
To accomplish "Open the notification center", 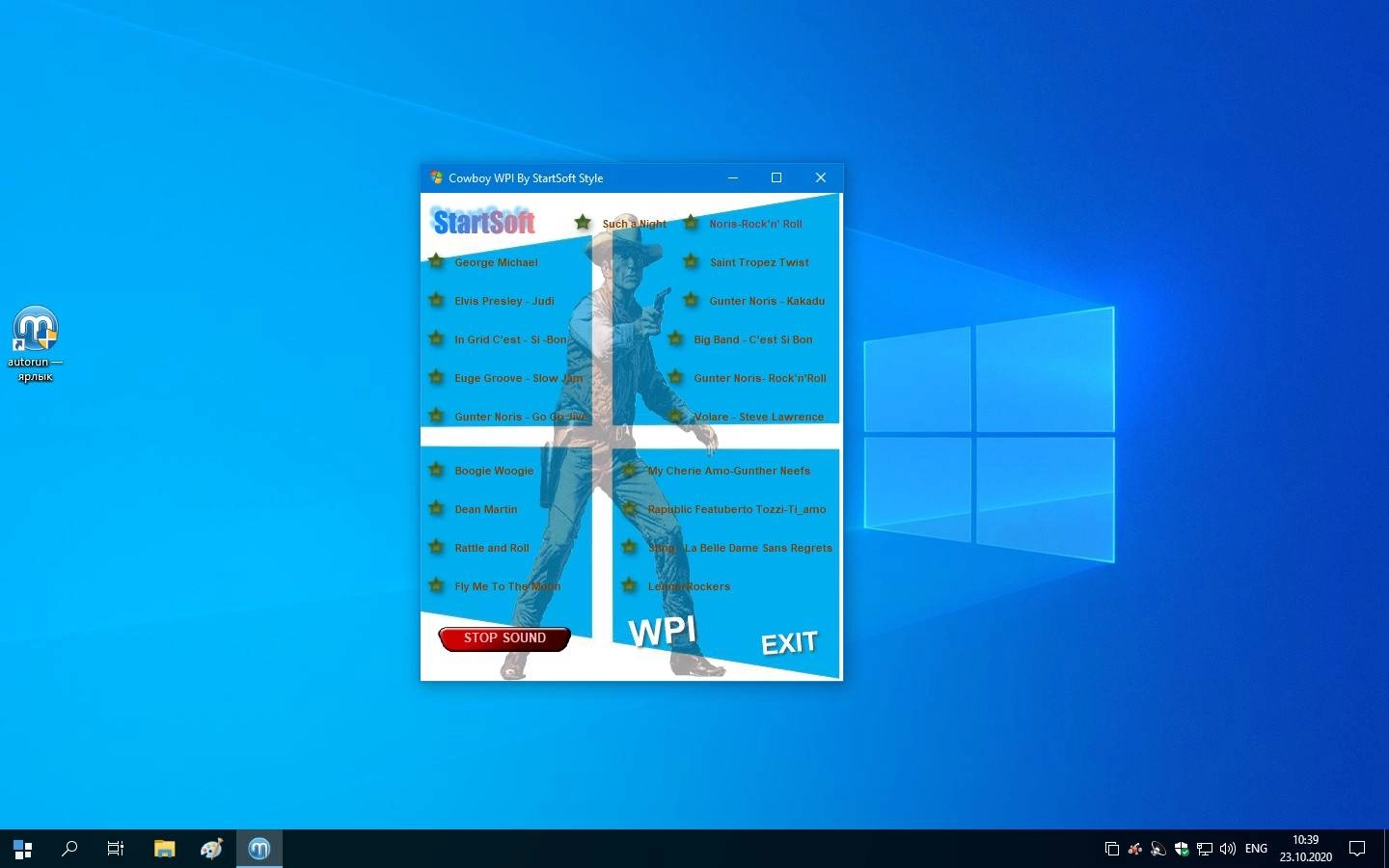I will pyautogui.click(x=1357, y=849).
